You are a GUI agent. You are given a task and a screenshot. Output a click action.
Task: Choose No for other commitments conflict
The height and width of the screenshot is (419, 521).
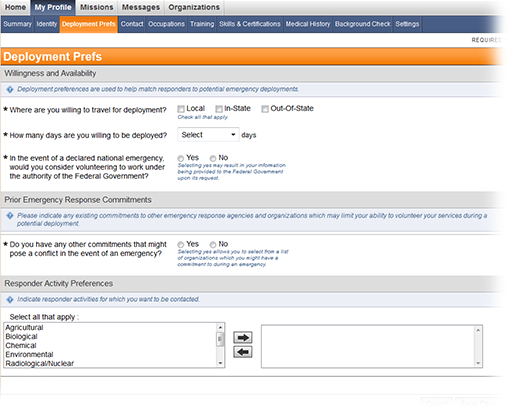(213, 245)
